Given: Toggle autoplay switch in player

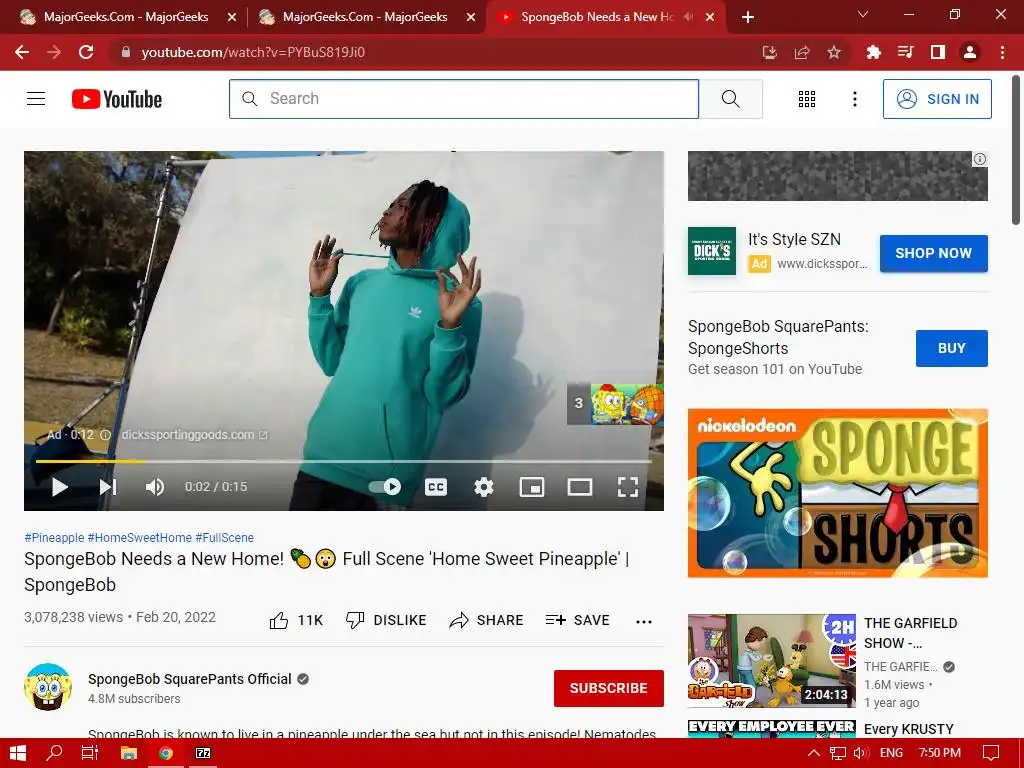Looking at the screenshot, I should click(x=385, y=487).
